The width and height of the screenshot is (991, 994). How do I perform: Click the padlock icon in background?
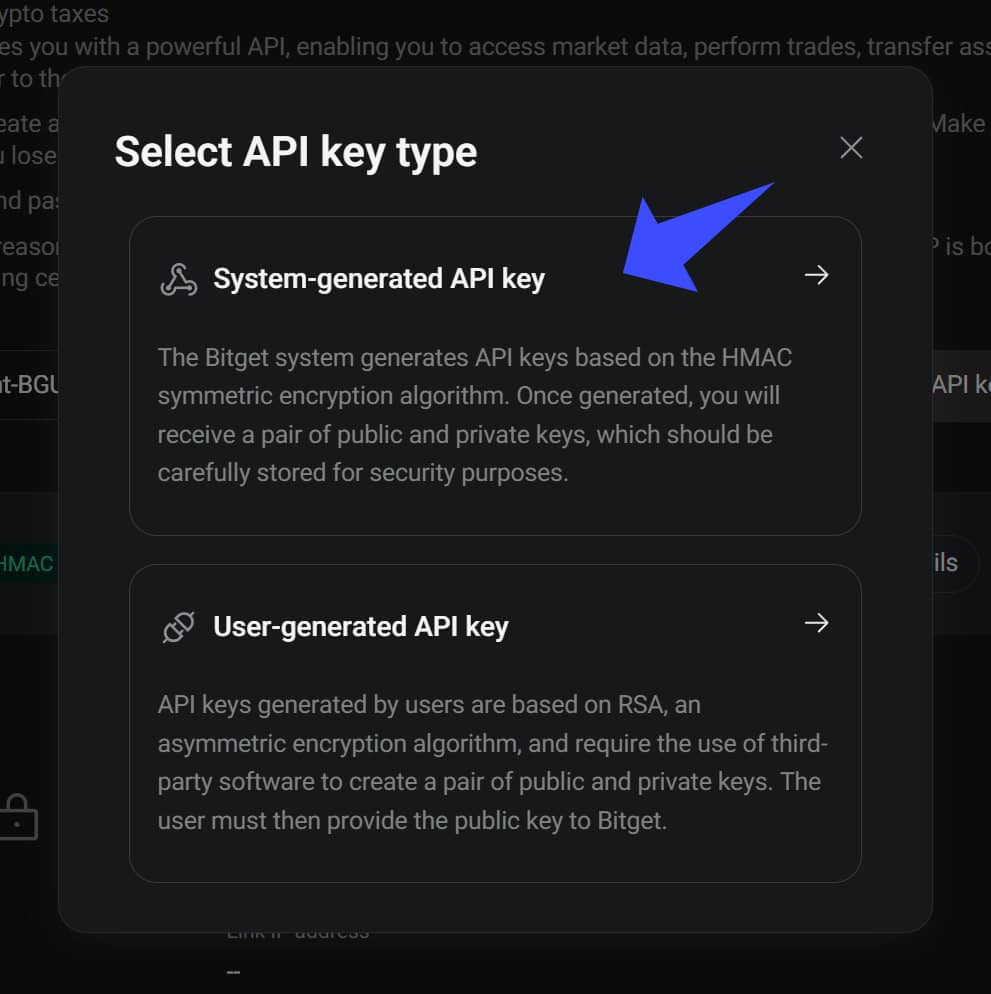coord(18,817)
